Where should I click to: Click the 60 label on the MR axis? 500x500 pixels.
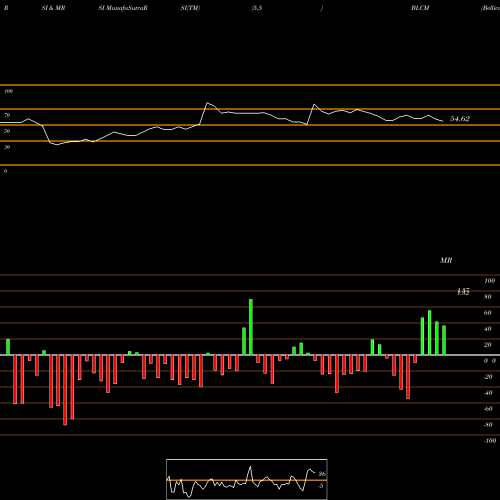[x=488, y=313]
